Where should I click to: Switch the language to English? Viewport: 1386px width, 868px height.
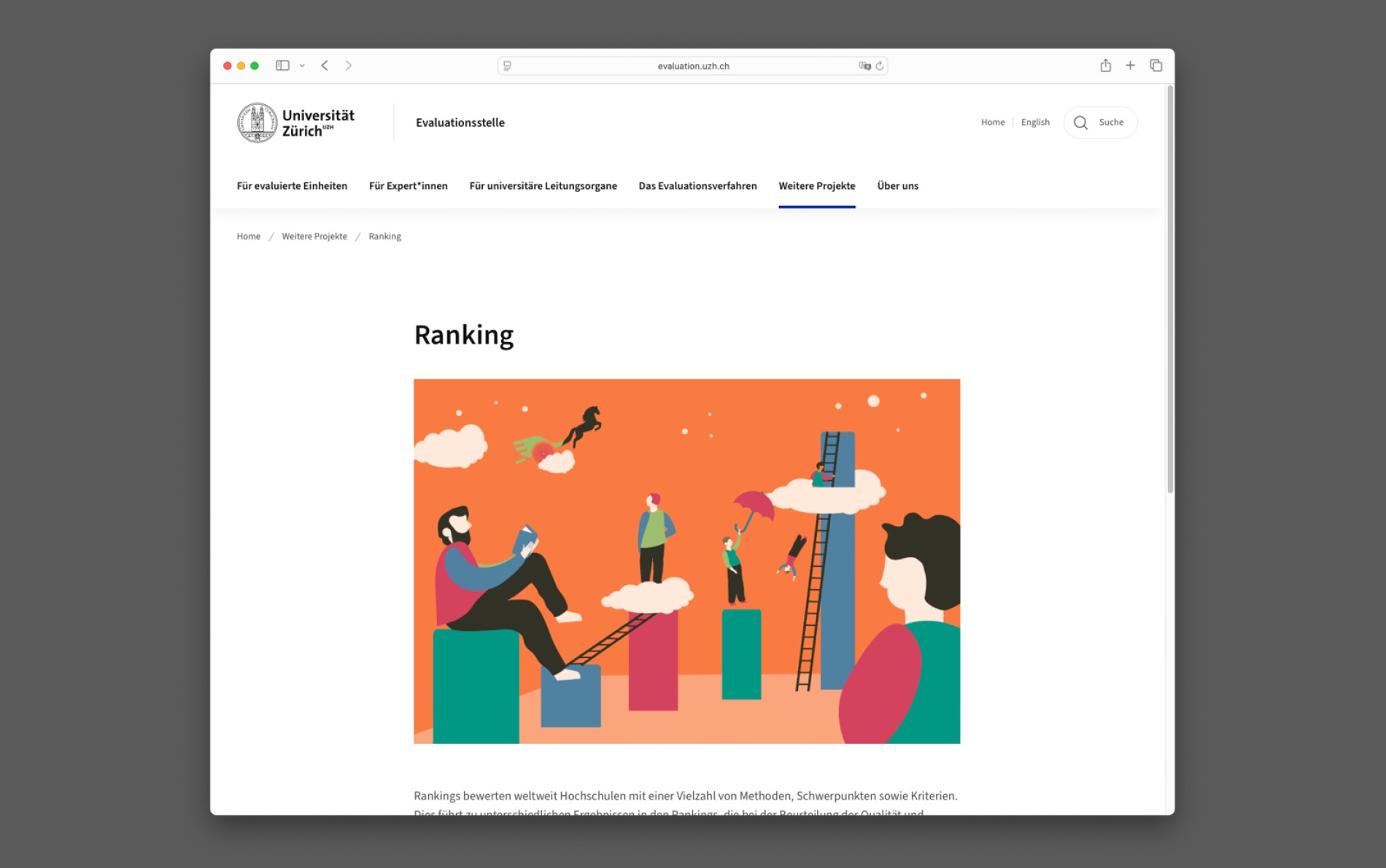click(1034, 123)
